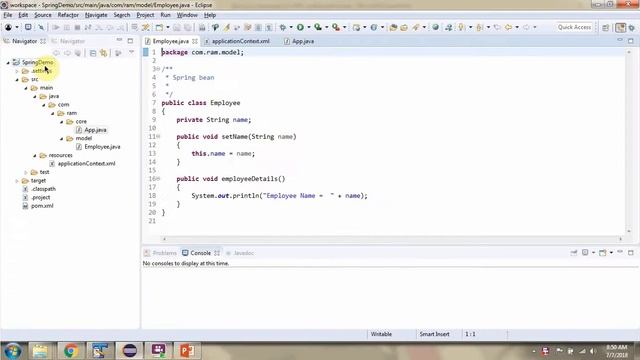Toggle Link with Editor in Navigator
The image size is (640, 360).
click(104, 53)
